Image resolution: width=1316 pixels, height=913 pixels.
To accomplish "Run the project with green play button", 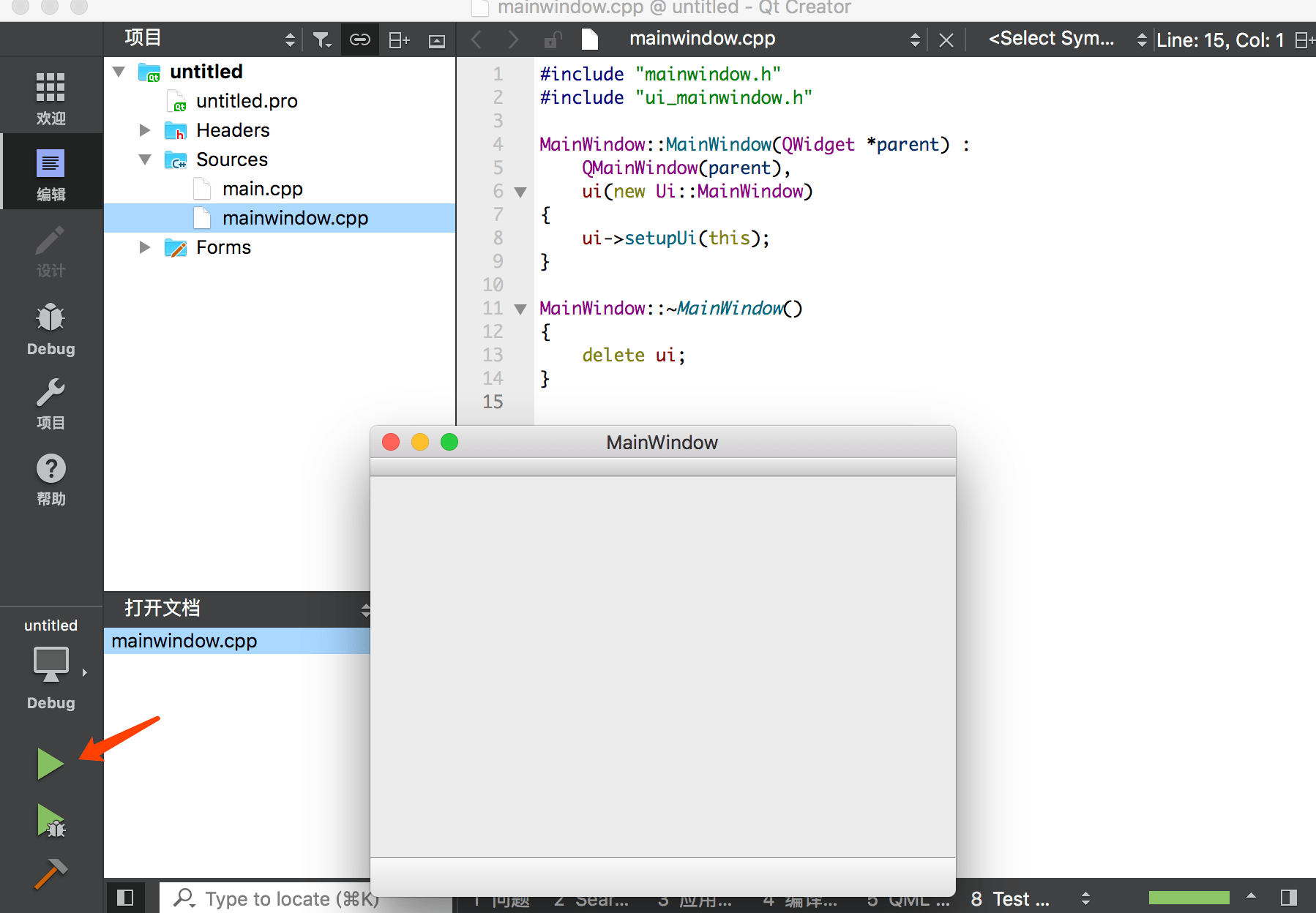I will point(51,764).
